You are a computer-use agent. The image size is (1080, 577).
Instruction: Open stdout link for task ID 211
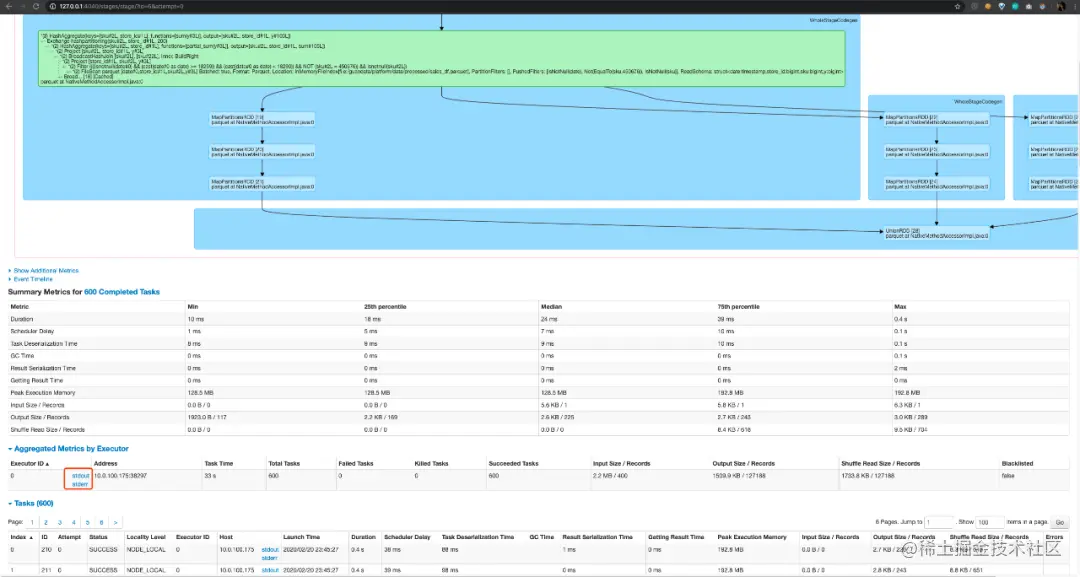pos(270,570)
